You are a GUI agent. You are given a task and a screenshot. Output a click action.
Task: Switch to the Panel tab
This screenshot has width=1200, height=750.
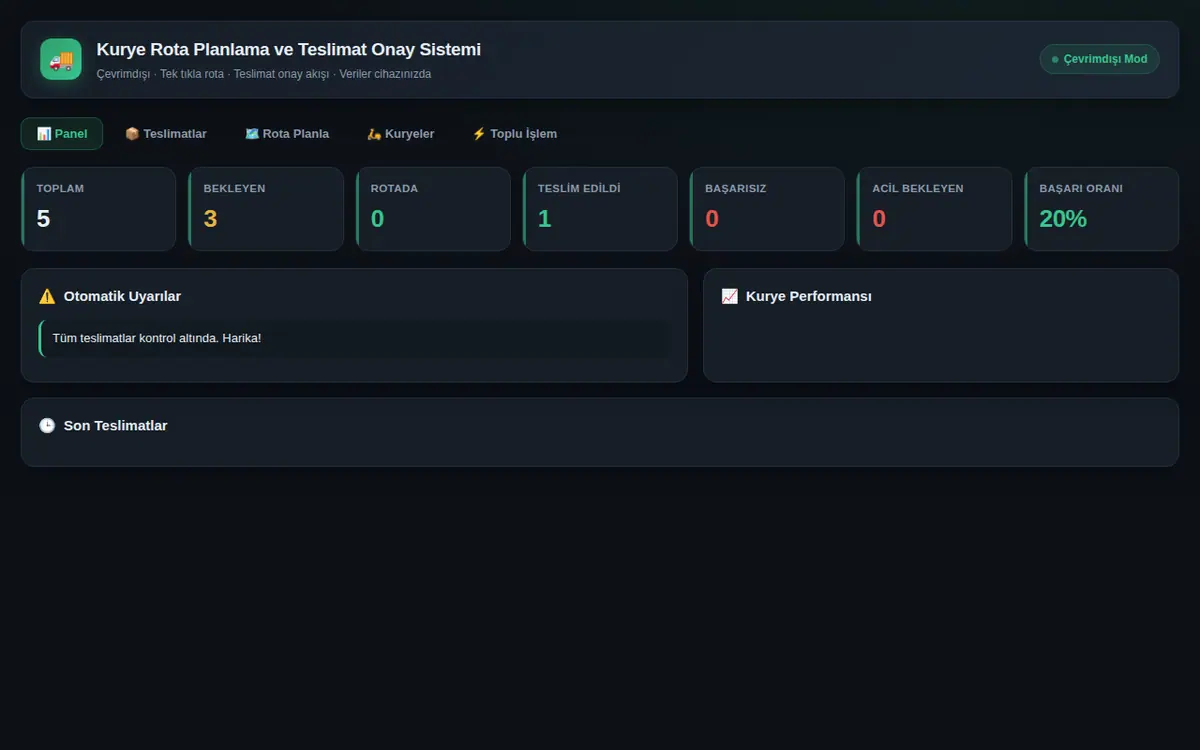click(62, 133)
